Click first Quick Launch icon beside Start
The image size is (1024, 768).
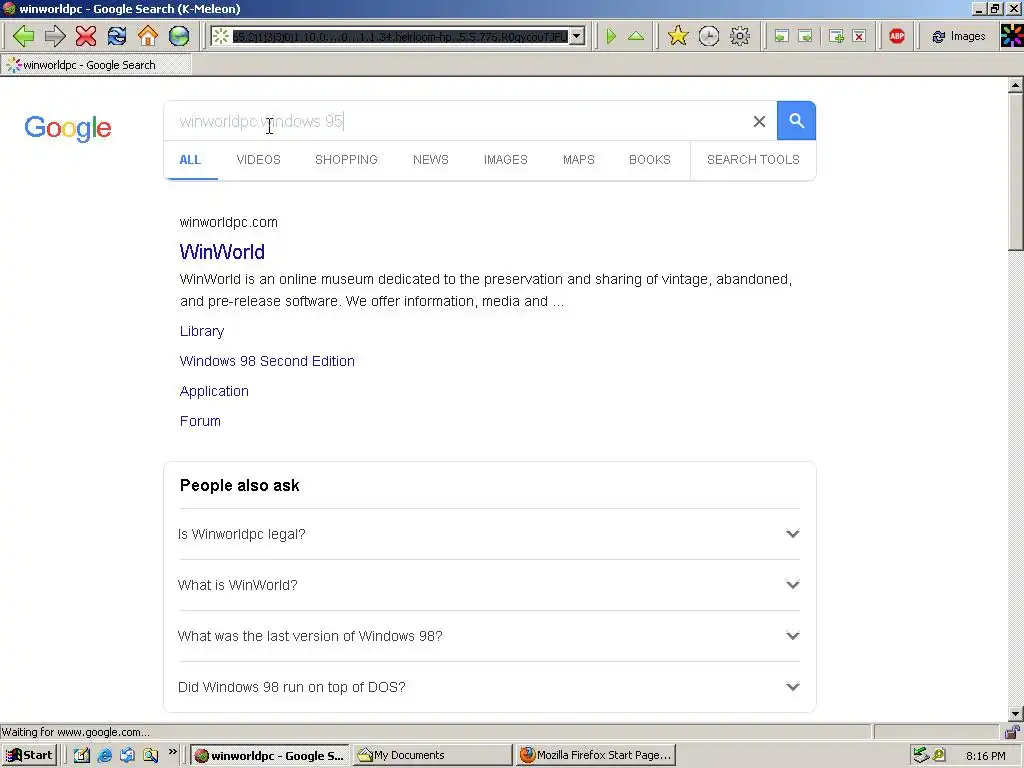[82, 756]
